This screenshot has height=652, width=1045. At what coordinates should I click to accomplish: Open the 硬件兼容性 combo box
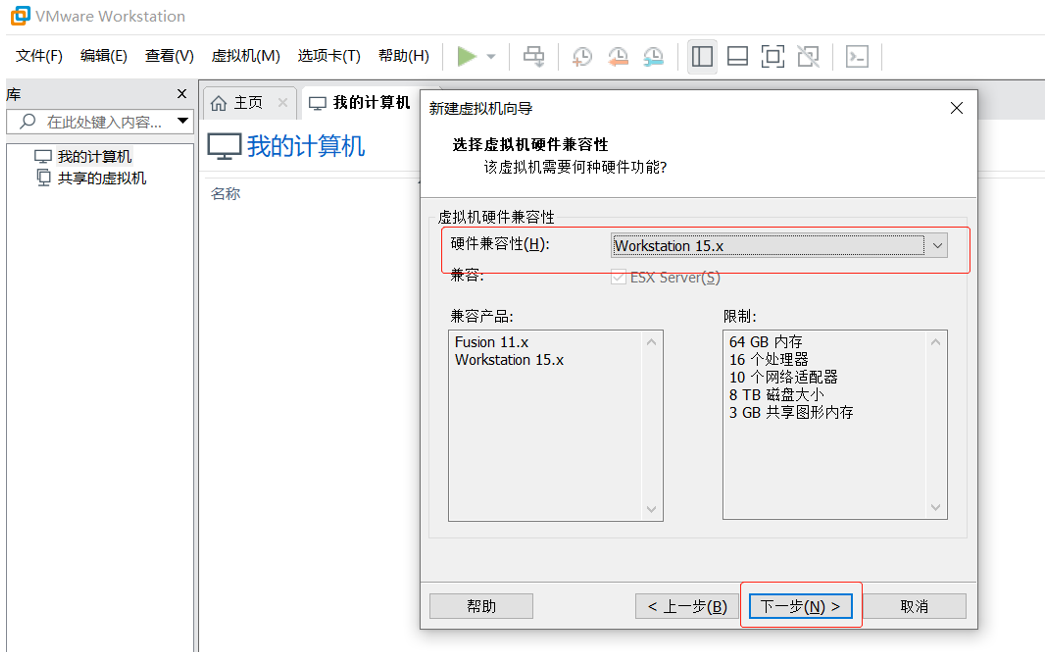click(779, 245)
